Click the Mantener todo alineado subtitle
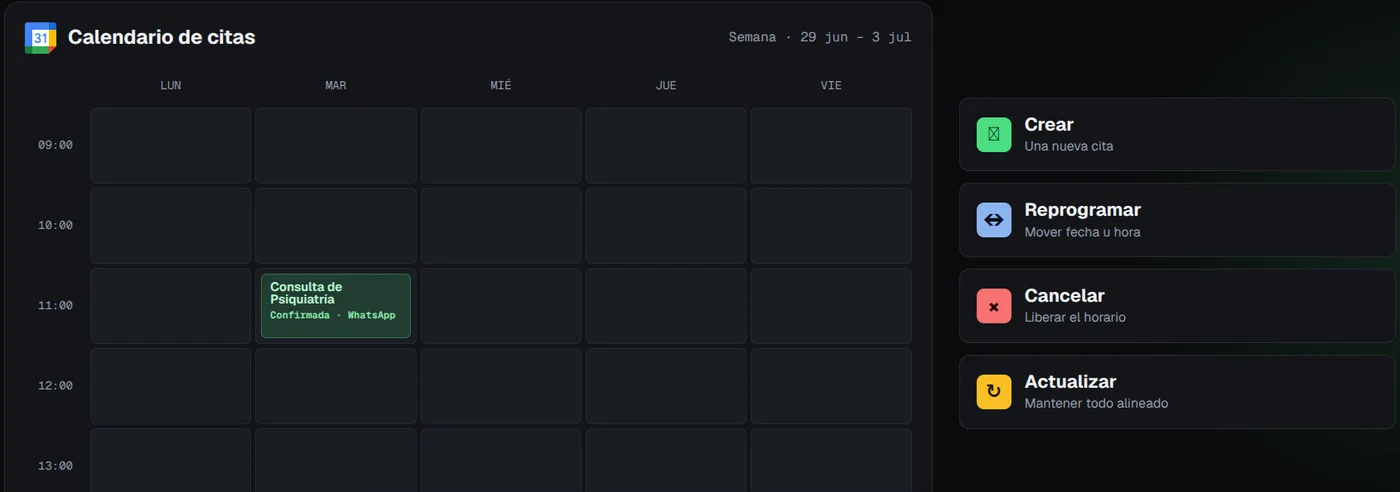Screen dimensions: 1400x492 [1096, 404]
